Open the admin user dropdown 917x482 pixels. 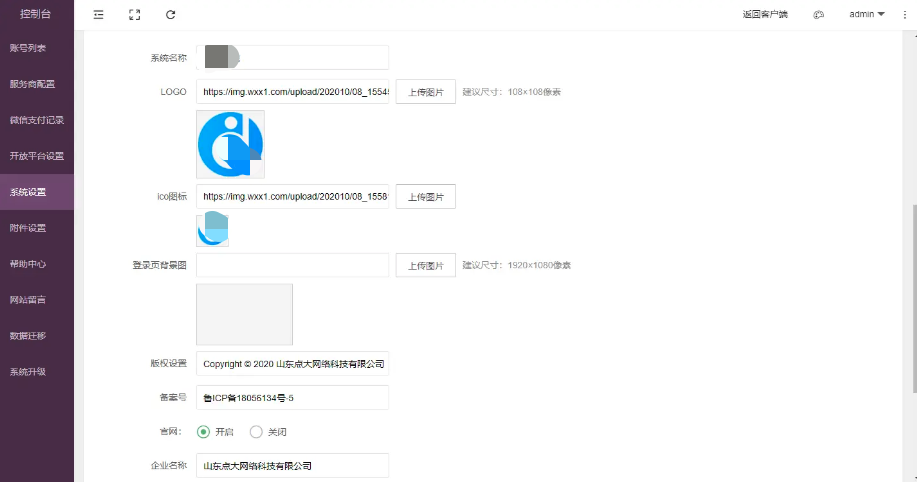click(x=867, y=14)
